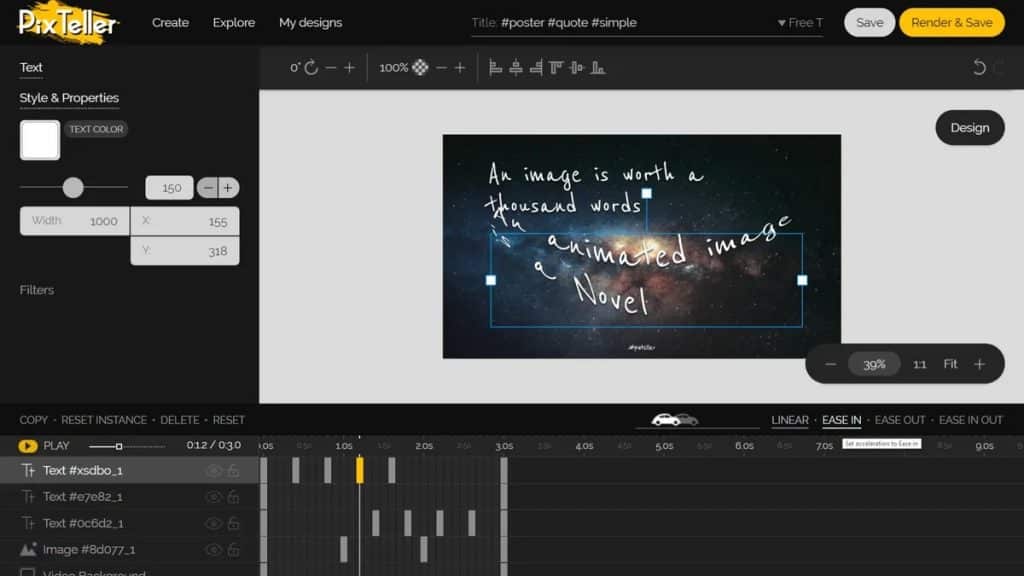
Task: Align the element to horizontal center
Action: coord(516,67)
